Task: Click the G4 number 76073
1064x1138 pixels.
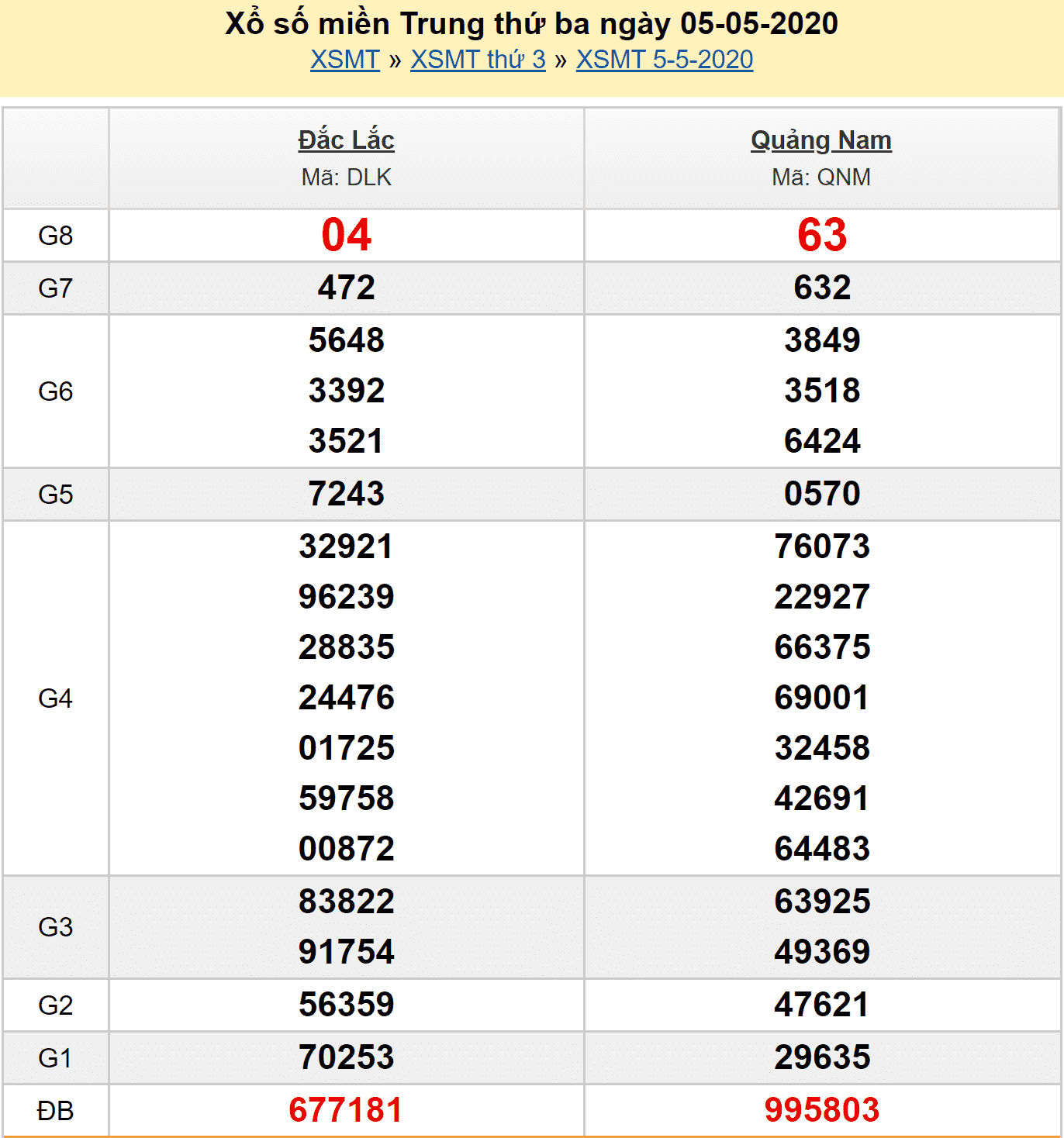Action: [822, 547]
